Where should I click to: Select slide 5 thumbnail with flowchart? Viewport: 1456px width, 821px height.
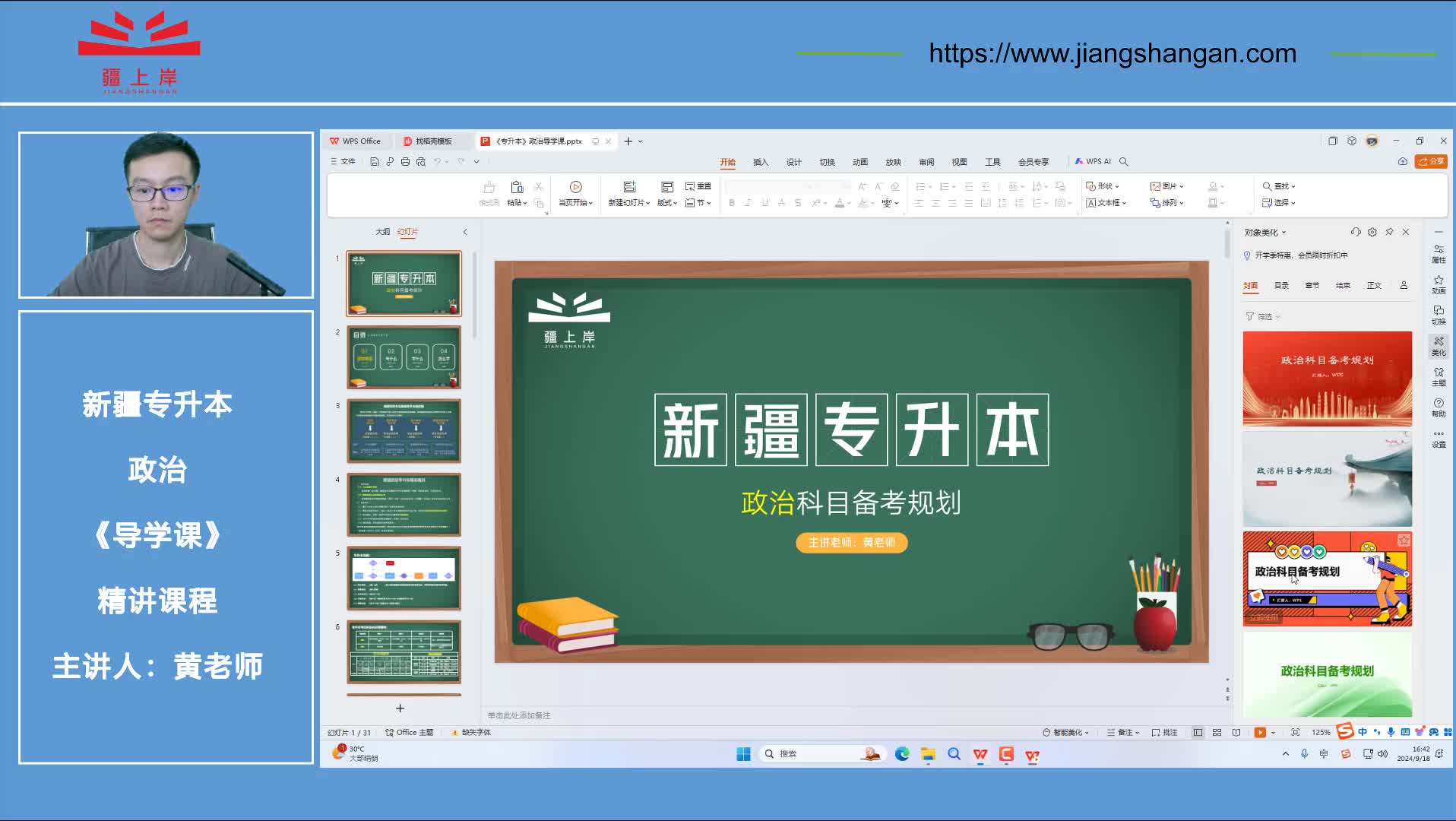404,578
